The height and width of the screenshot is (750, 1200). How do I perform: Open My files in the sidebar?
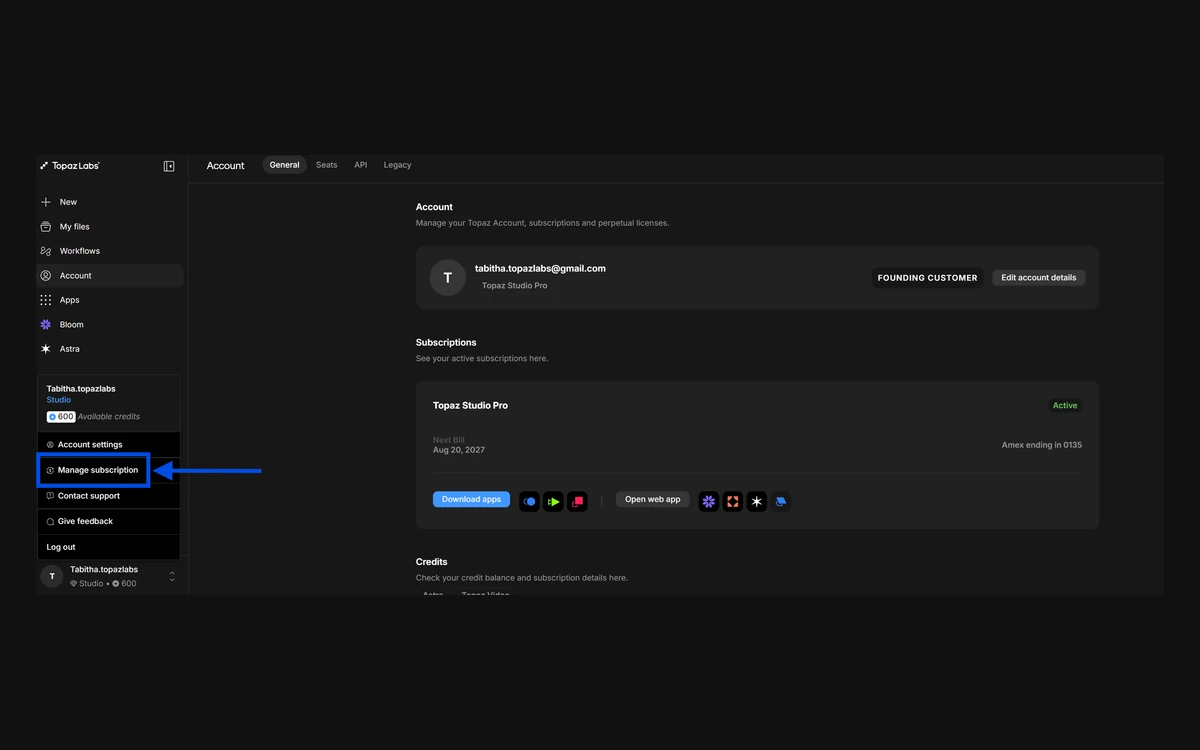pyautogui.click(x=110, y=227)
